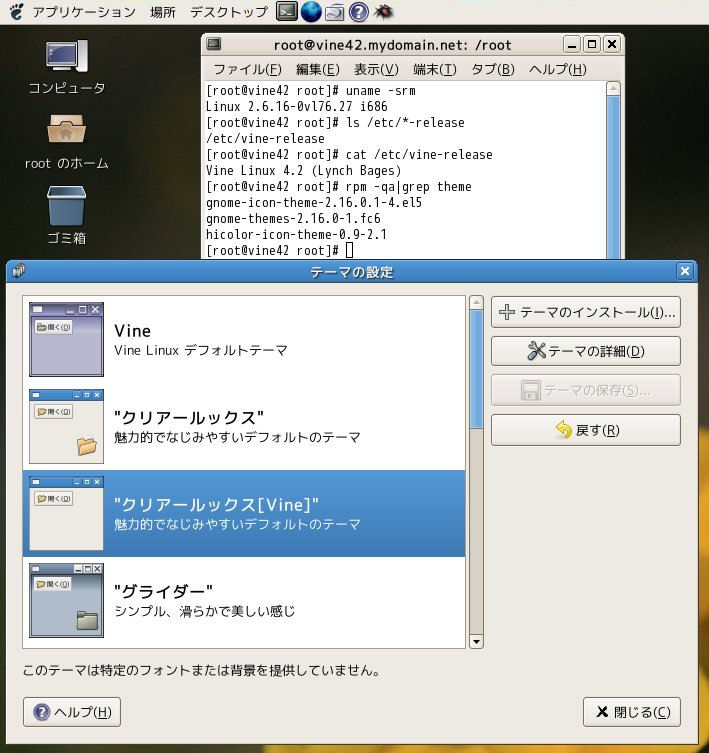Open ヘルプ(H) menu in terminal window

(558, 70)
